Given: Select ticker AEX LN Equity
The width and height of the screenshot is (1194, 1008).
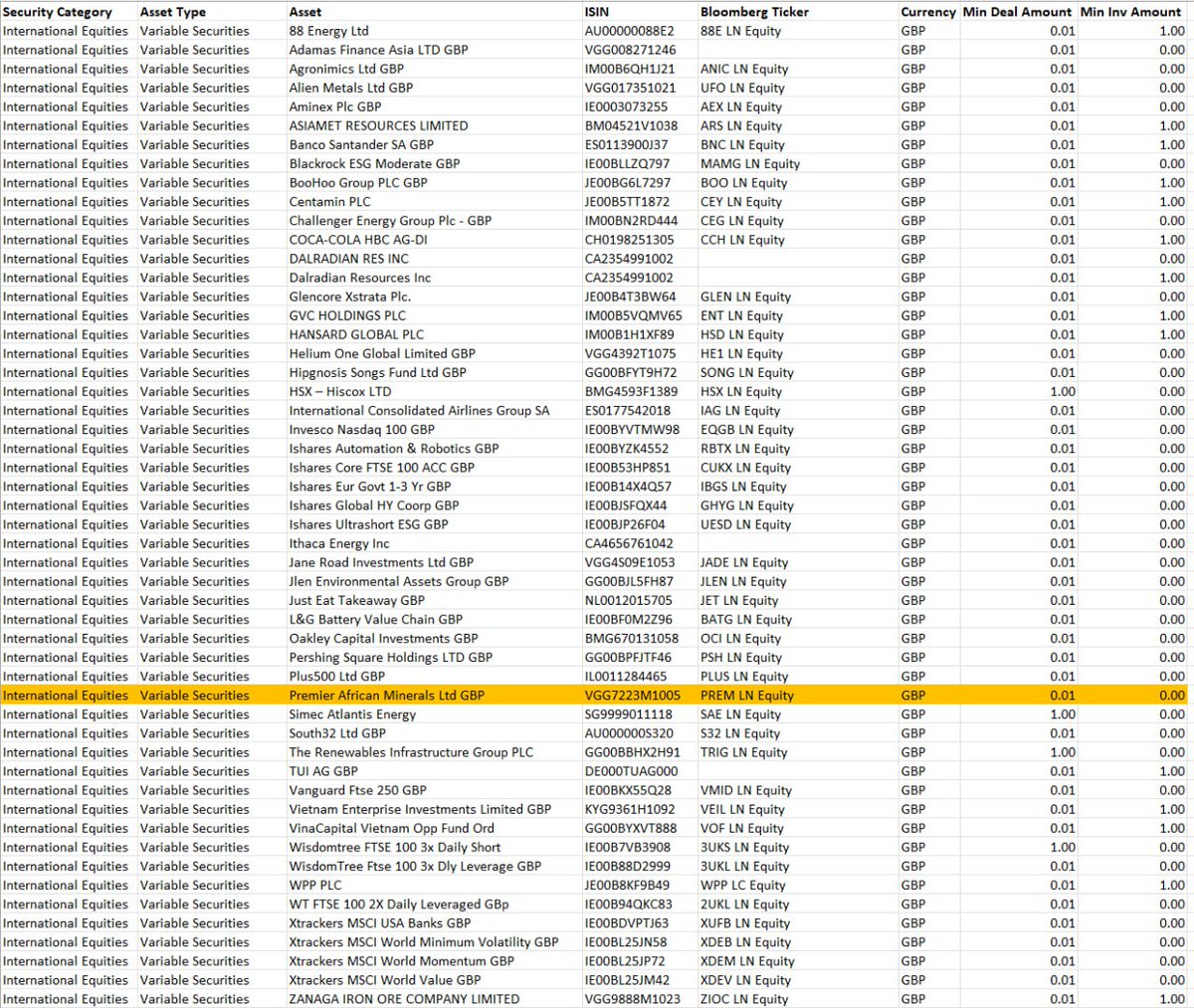Looking at the screenshot, I should point(741,106).
